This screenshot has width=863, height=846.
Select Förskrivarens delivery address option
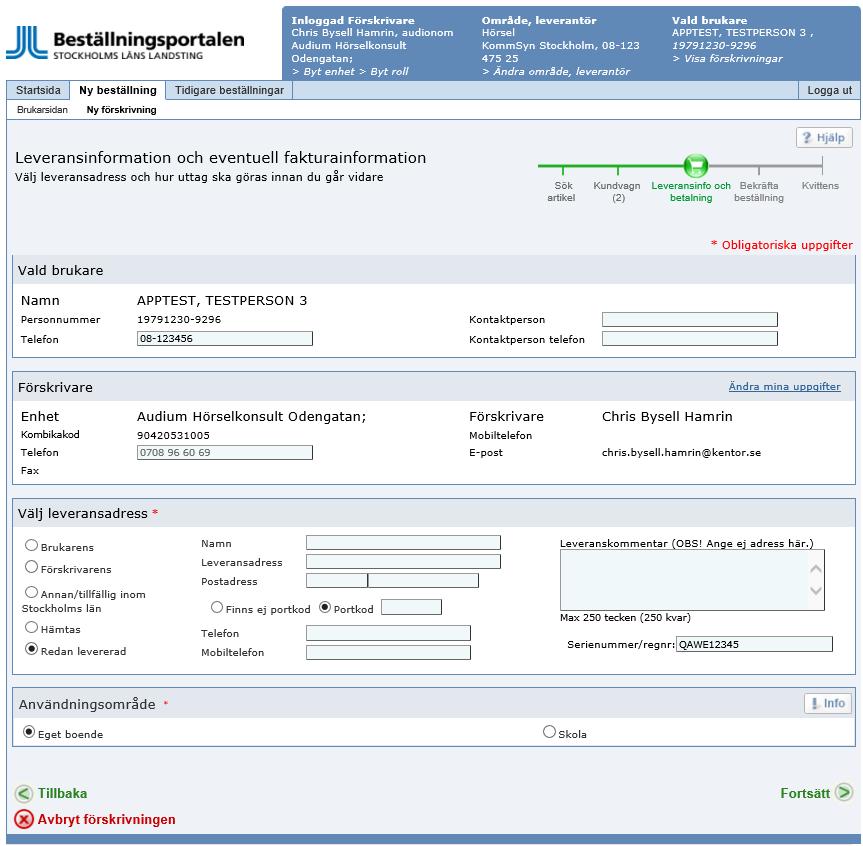(31, 567)
